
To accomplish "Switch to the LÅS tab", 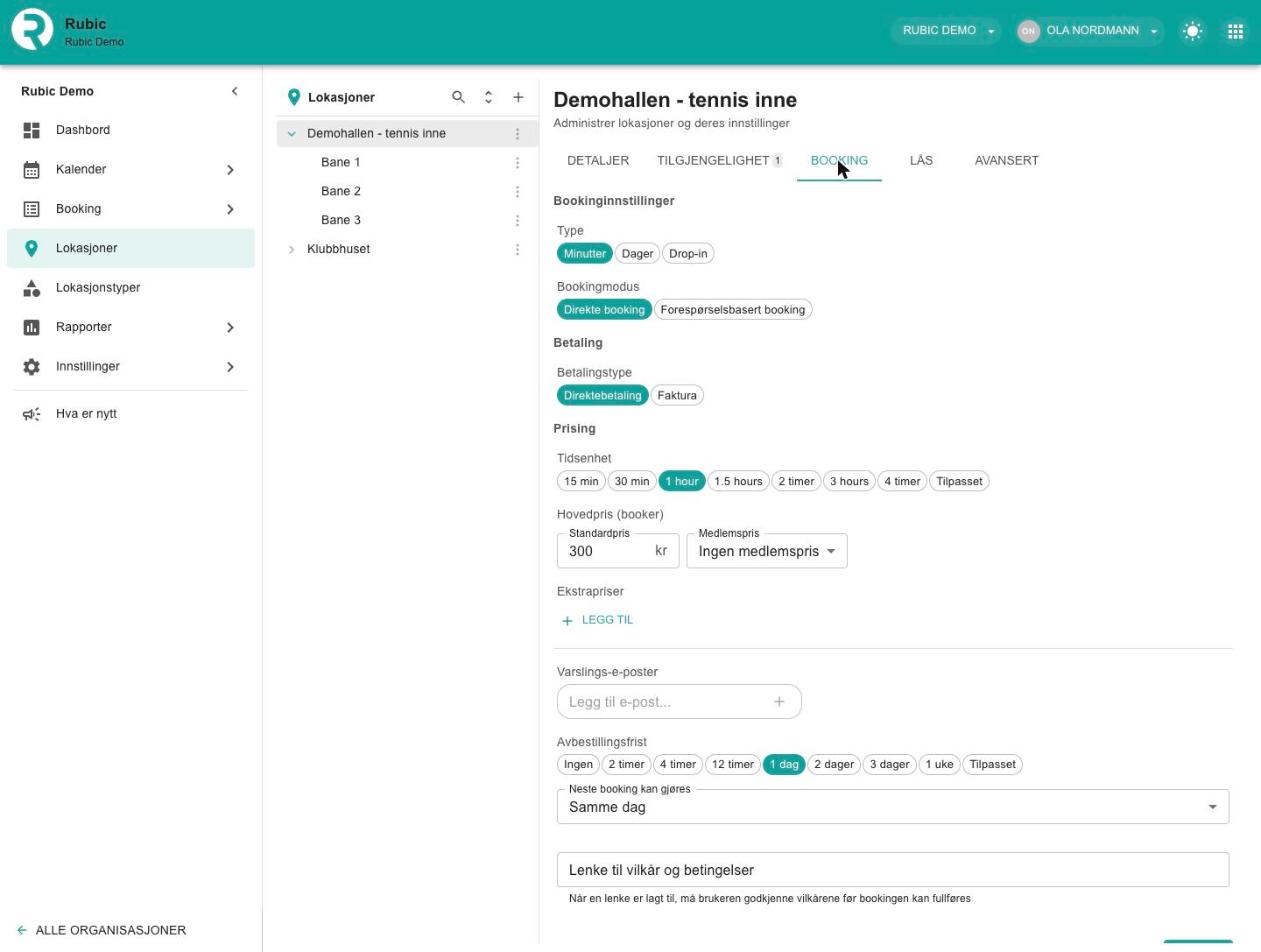I will [921, 161].
